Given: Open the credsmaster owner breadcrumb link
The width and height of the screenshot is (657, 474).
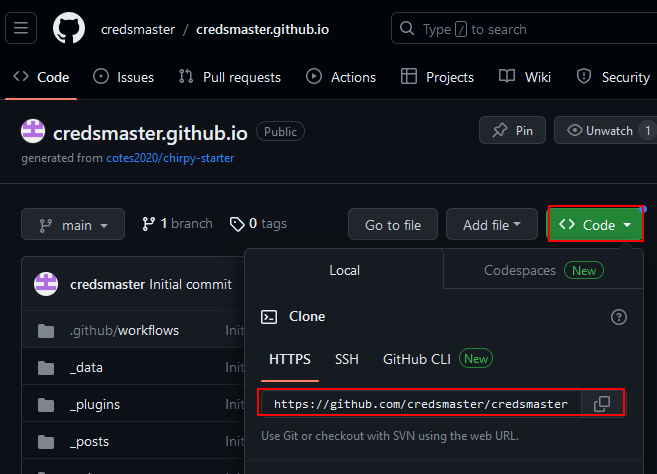Looking at the screenshot, I should click(x=137, y=29).
